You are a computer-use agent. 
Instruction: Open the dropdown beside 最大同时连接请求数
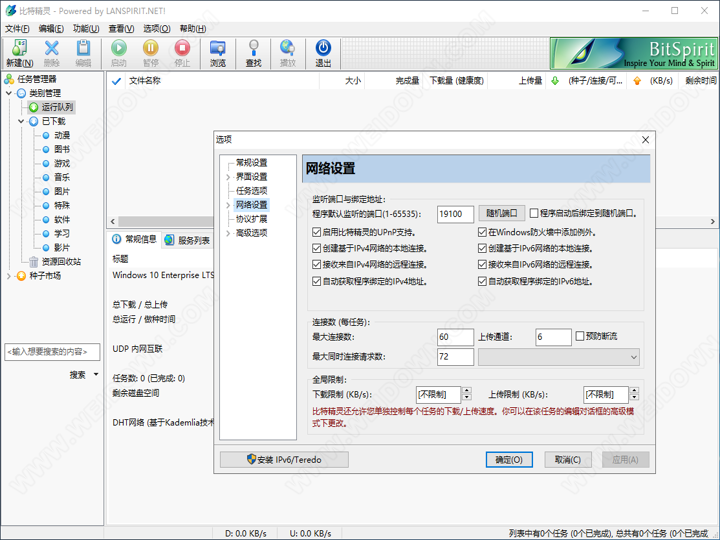tap(633, 357)
